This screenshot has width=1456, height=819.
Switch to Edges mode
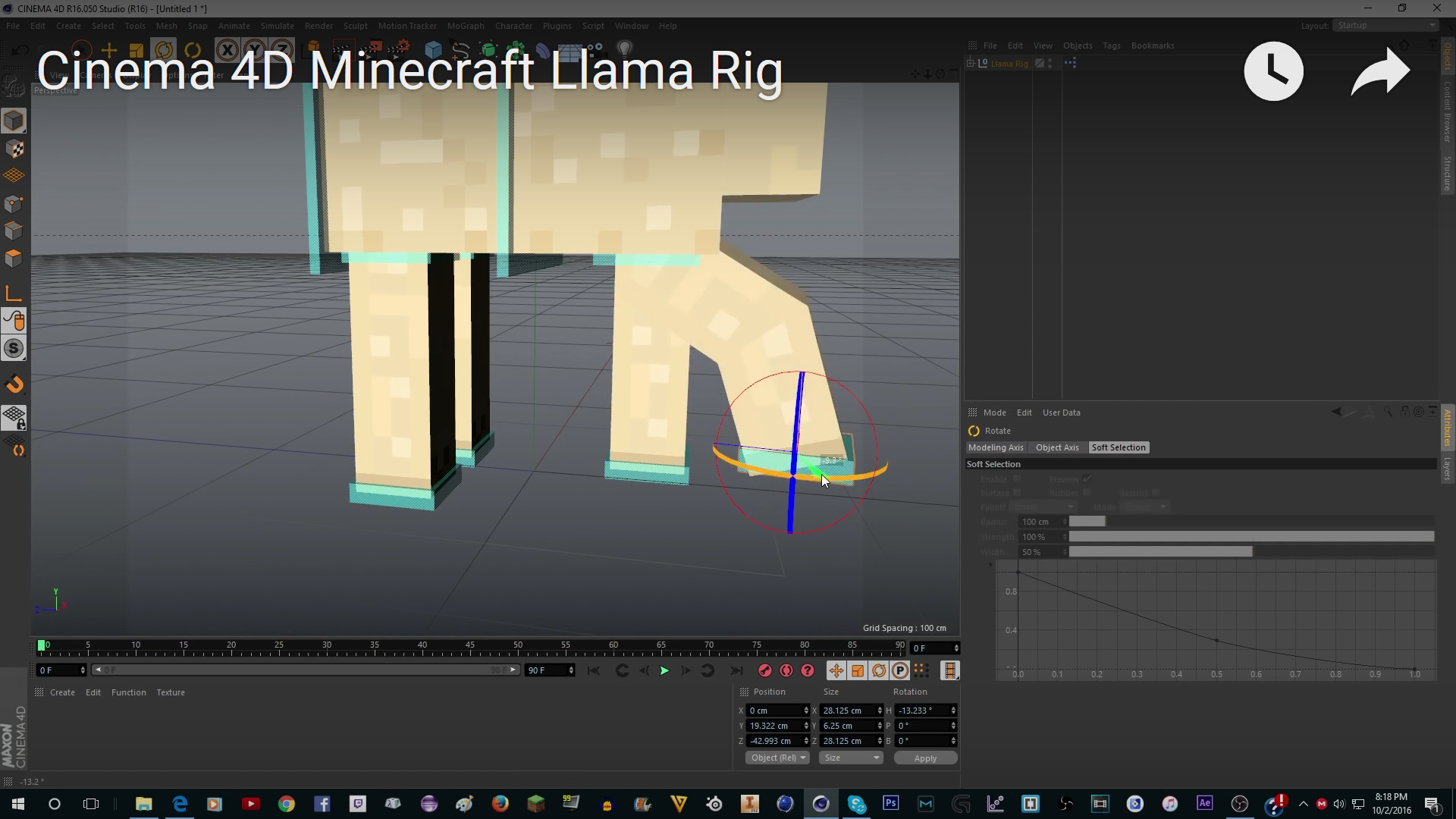tap(14, 231)
